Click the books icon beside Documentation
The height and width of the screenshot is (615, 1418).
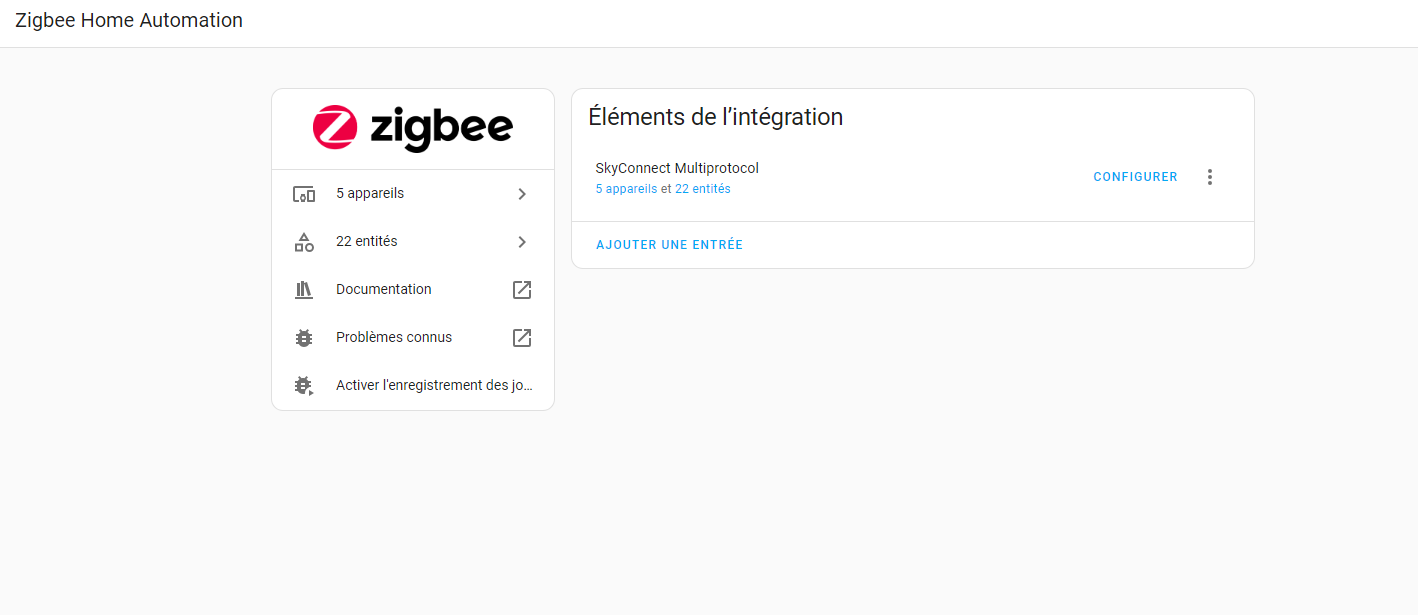coord(304,290)
